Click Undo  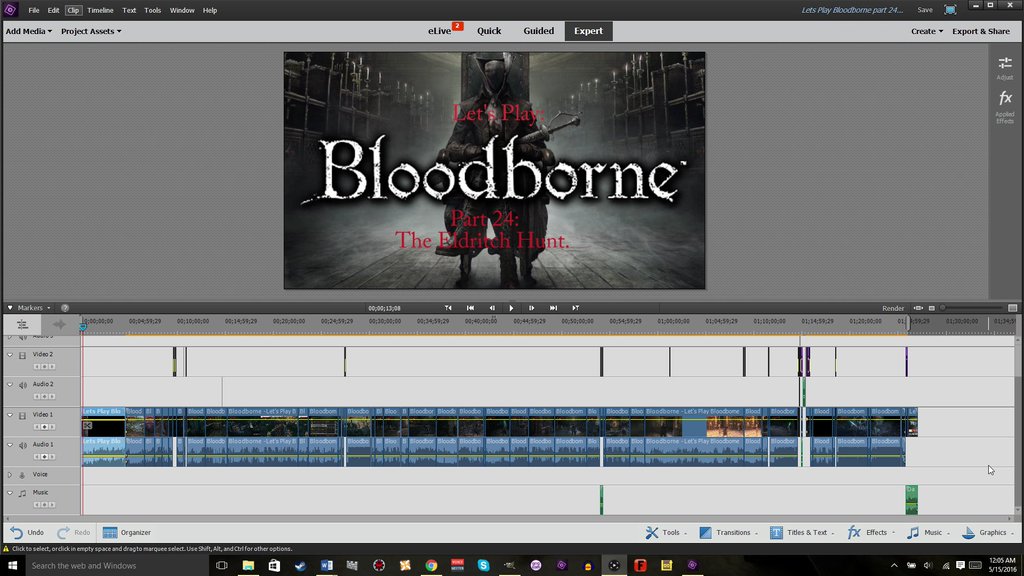click(x=27, y=532)
